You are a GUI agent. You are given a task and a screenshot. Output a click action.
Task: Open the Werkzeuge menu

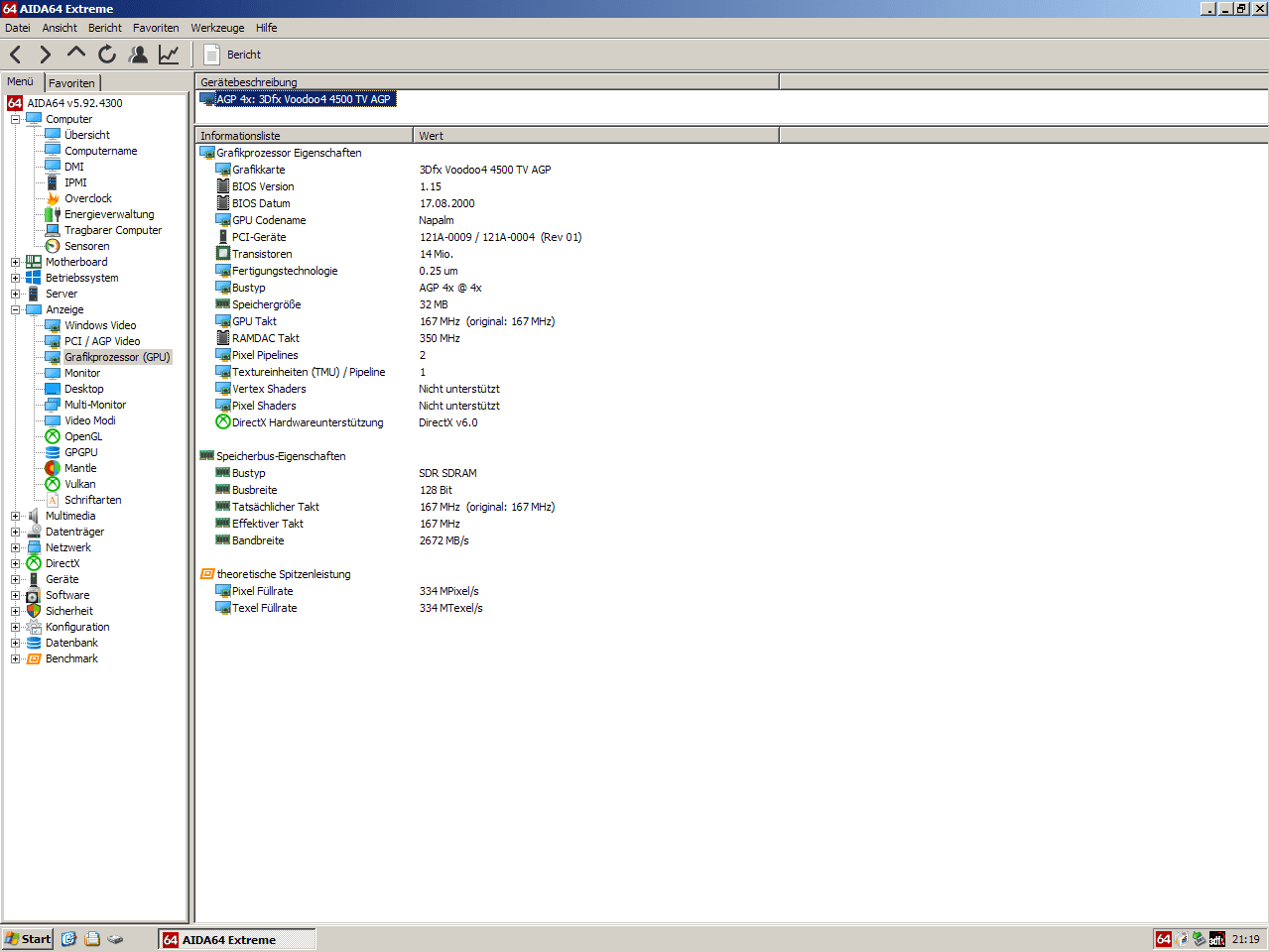[217, 28]
